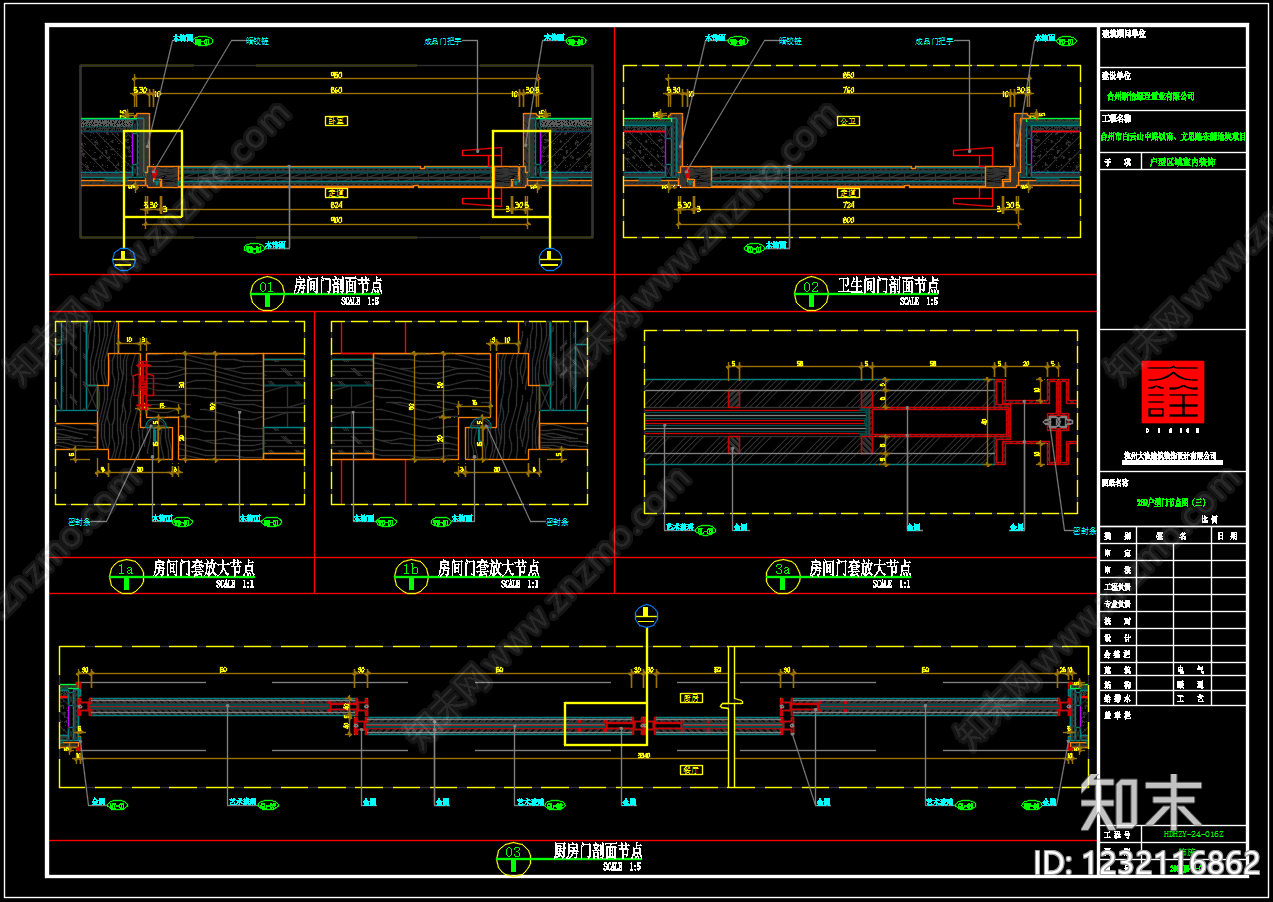Viewport: 1273px width, 902px height.
Task: Click the title text 卫生间门剖面节点
Action: (888, 286)
